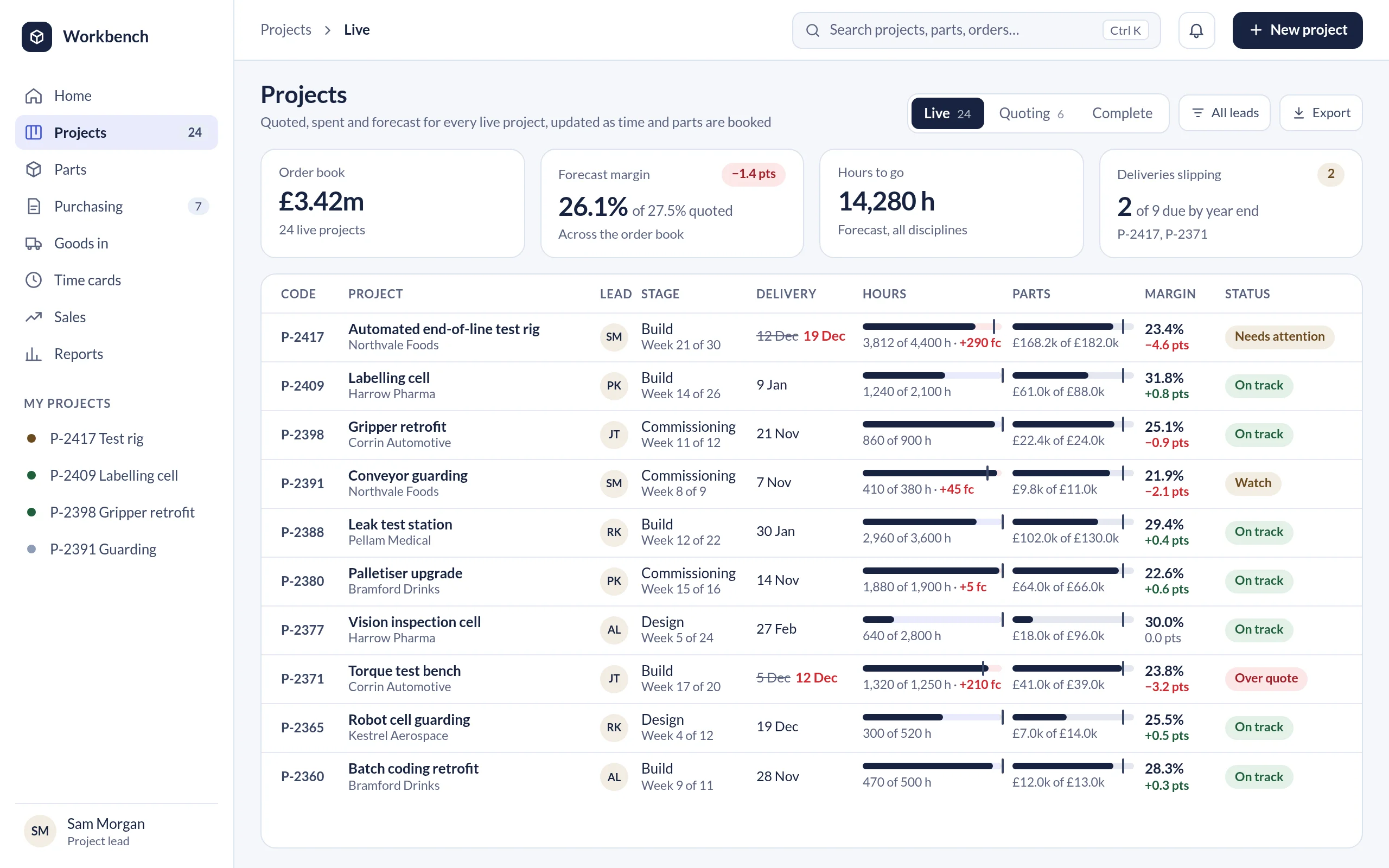Click the DELIVERY column header
This screenshot has width=1389, height=868.
tap(786, 294)
